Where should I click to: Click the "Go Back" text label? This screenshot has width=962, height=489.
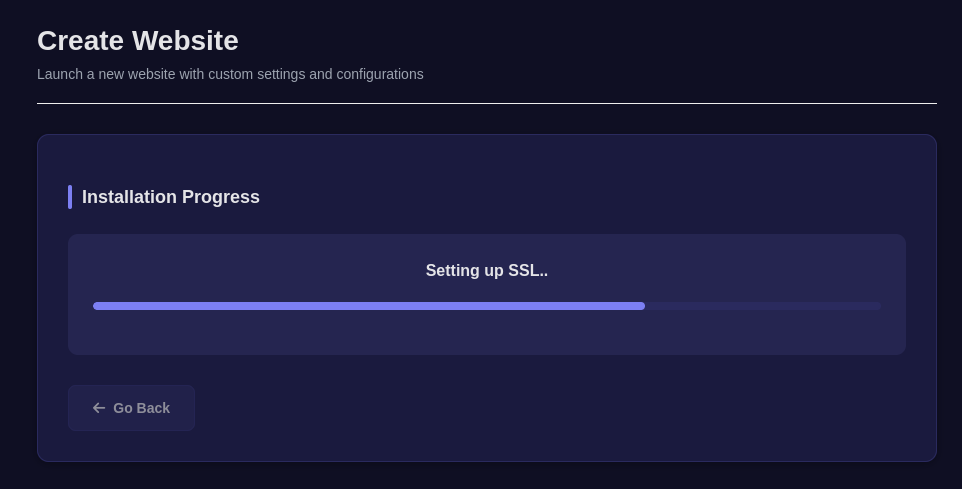click(141, 408)
